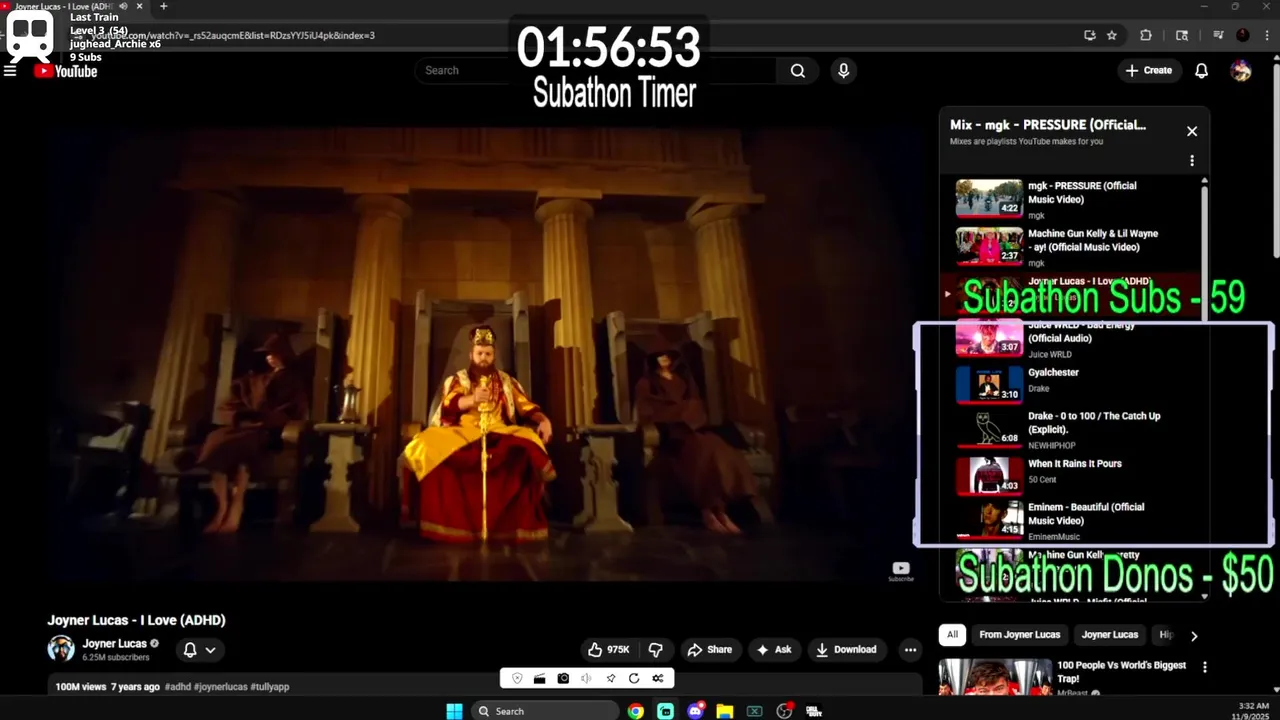Open Joyner Lucas channel name link
This screenshot has width=1280, height=720.
pyautogui.click(x=114, y=644)
